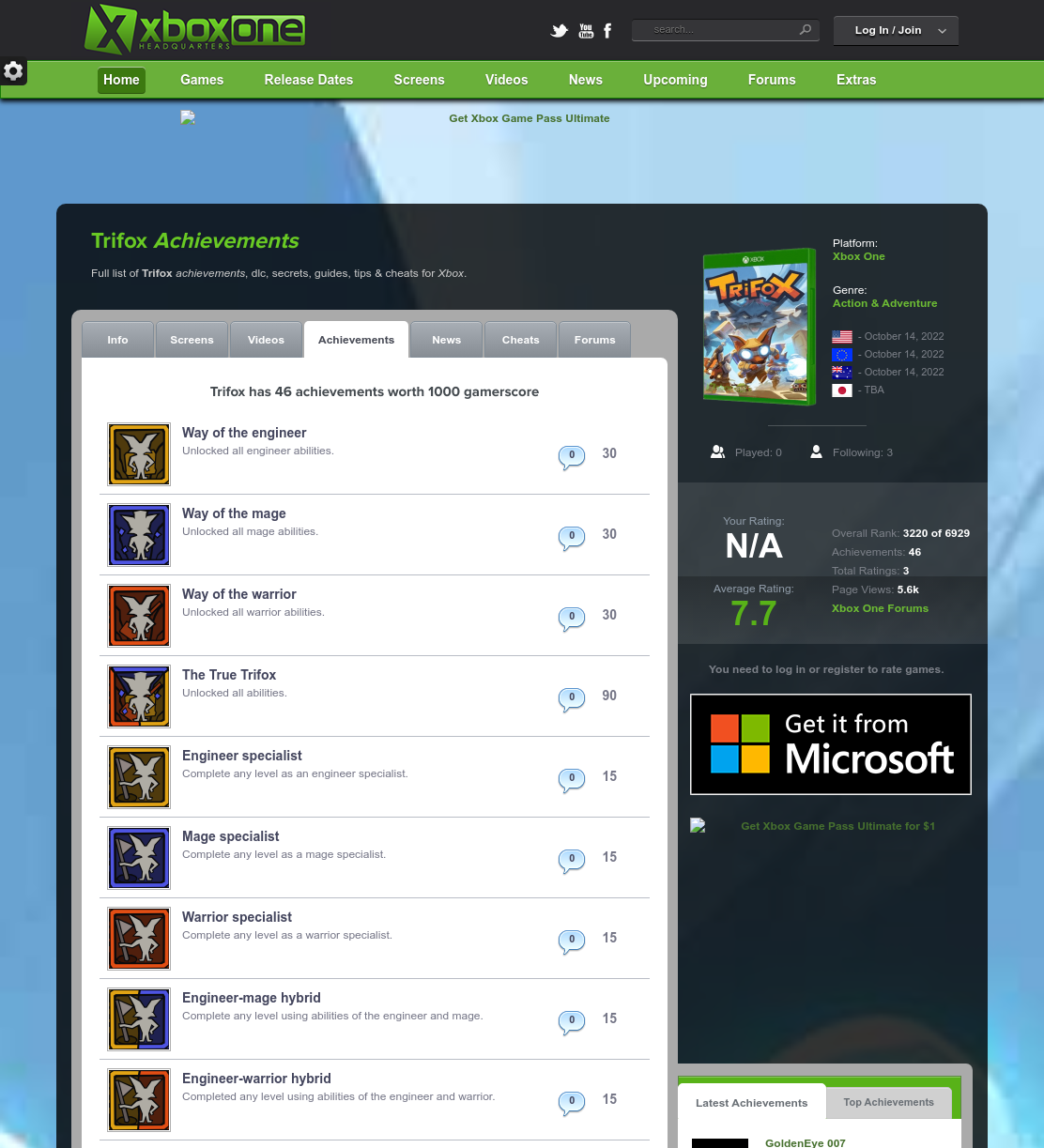Open comments bubble for Warrior specialist
The height and width of the screenshot is (1148, 1044).
(x=572, y=941)
